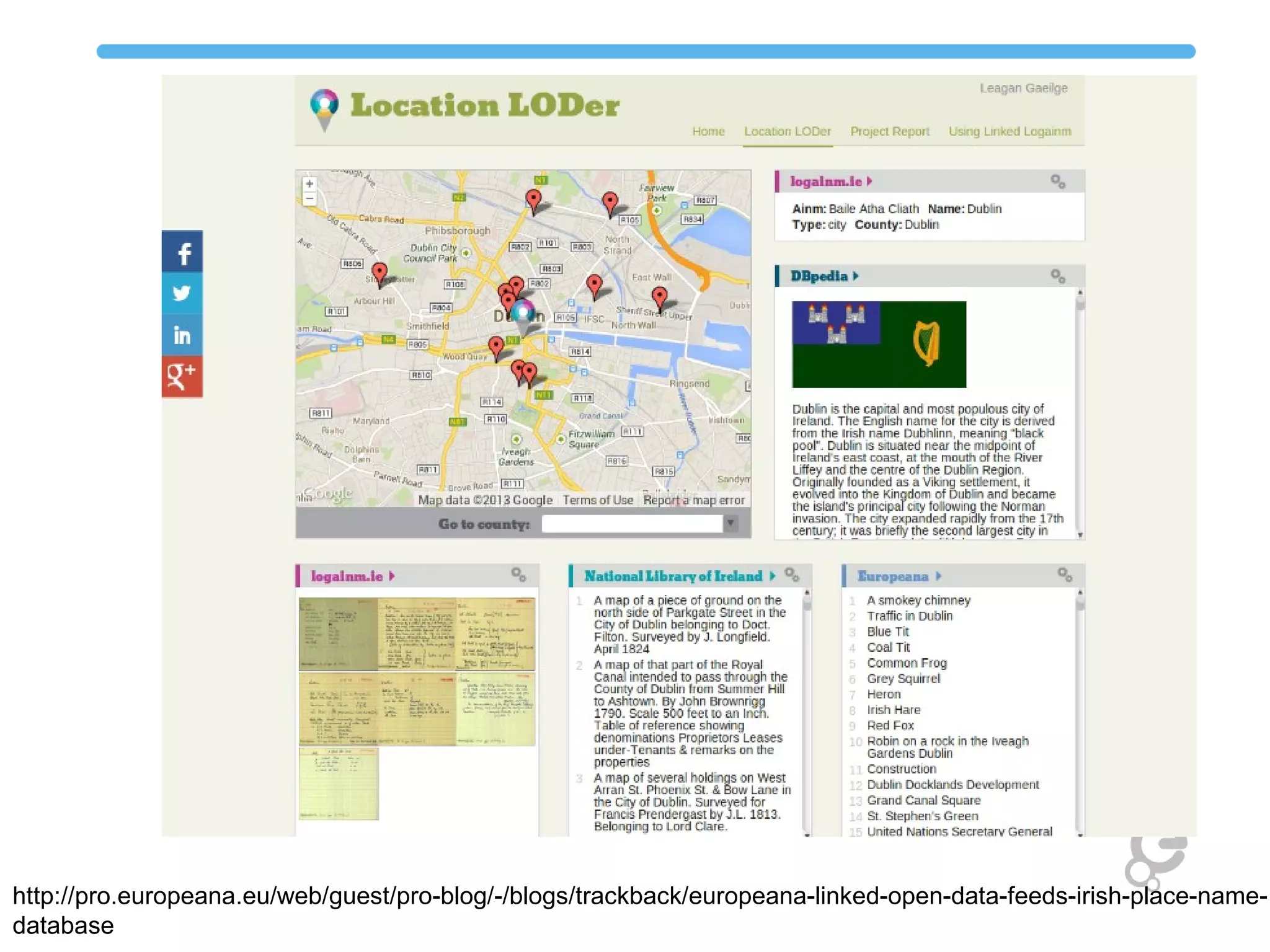Expand the National Library of Ireland arrow

772,576
